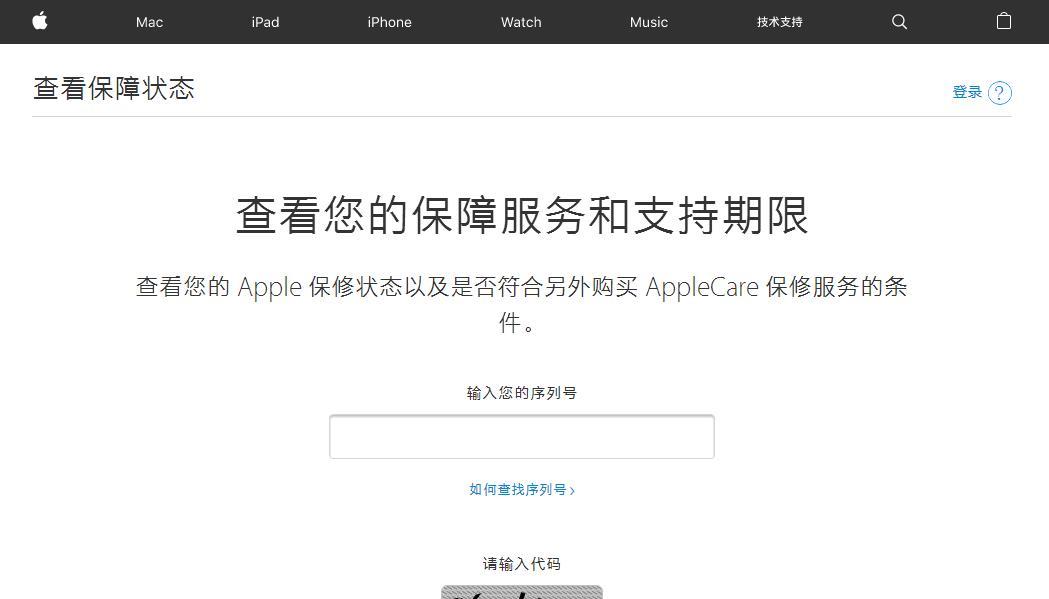Click the 查看您的保障服务和支持期限 heading
This screenshot has height=599, width=1049.
522,216
